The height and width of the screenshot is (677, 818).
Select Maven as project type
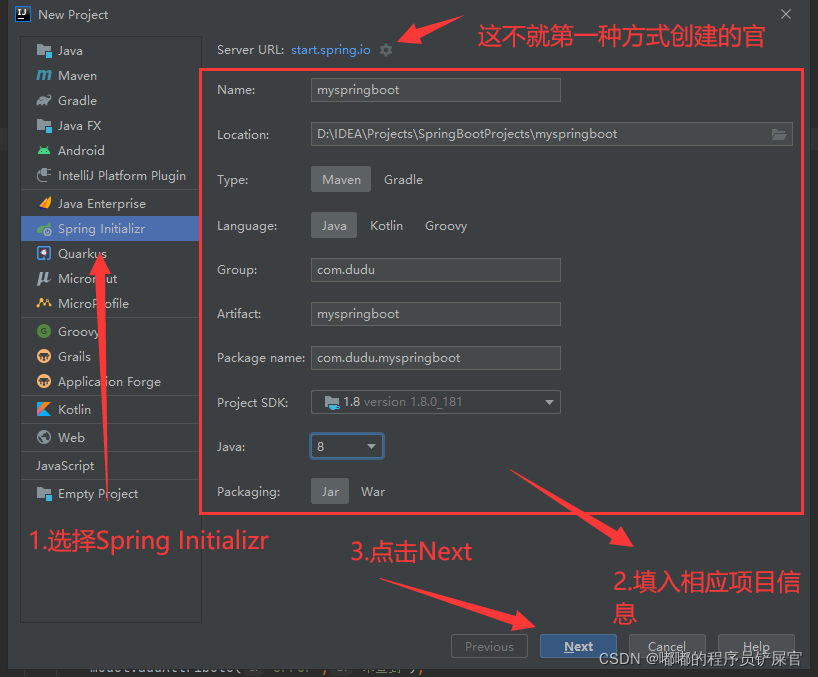tap(341, 179)
